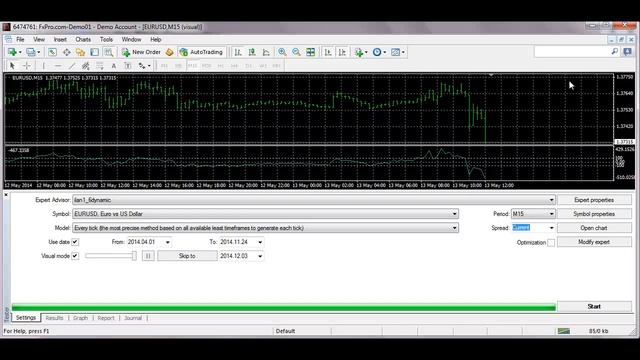Open the Periods clock icon
This screenshot has width=640, height=360.
377,52
